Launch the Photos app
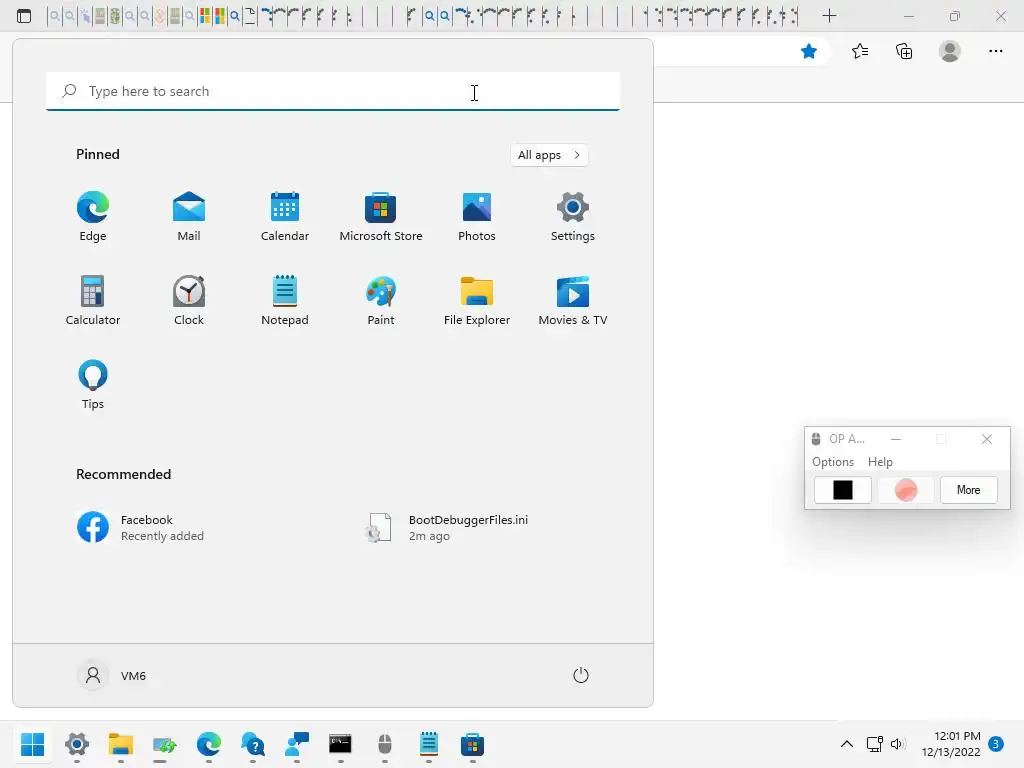 tap(477, 217)
